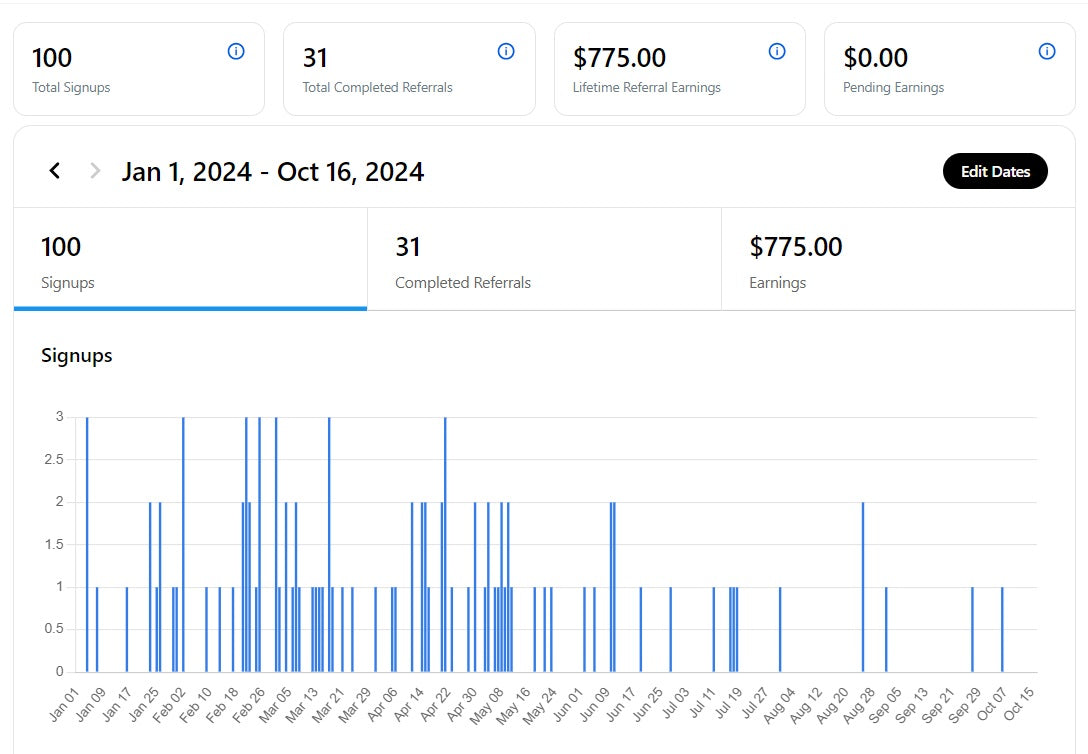Viewport: 1088px width, 754px height.
Task: Navigate to previous date range with left chevron
Action: pyautogui.click(x=55, y=171)
